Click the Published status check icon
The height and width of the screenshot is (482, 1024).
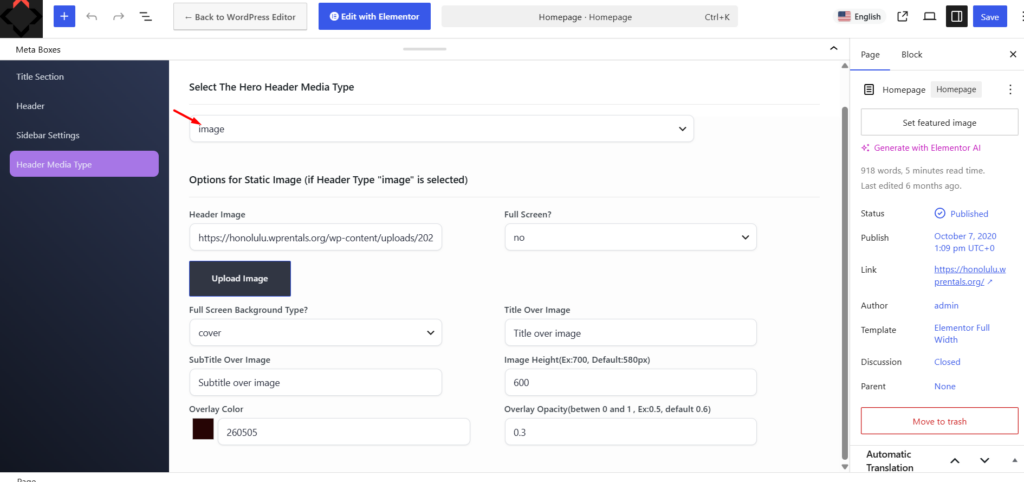tap(940, 214)
